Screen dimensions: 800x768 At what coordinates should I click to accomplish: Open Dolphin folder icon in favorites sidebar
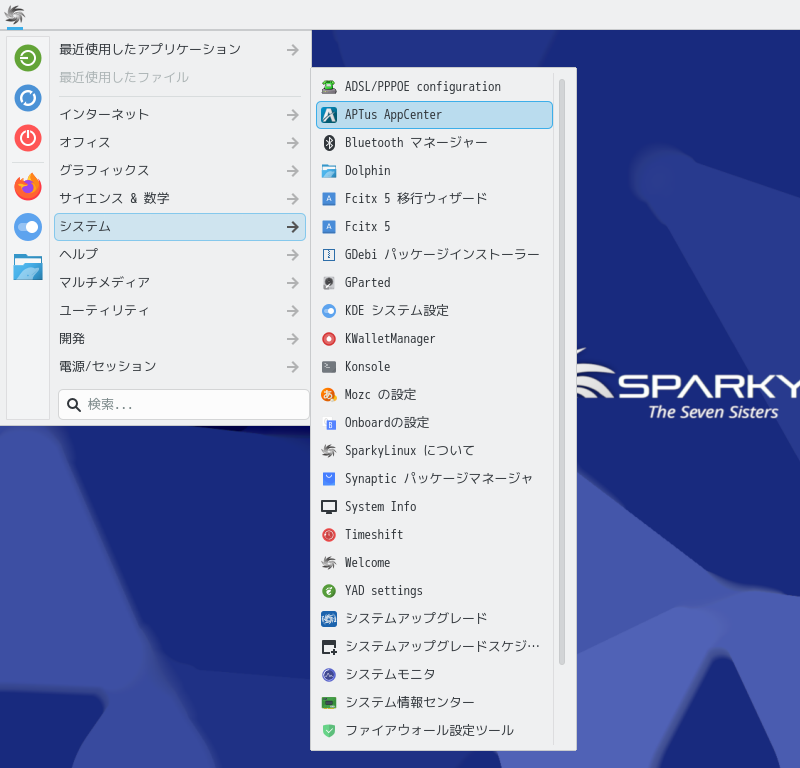pyautogui.click(x=28, y=267)
